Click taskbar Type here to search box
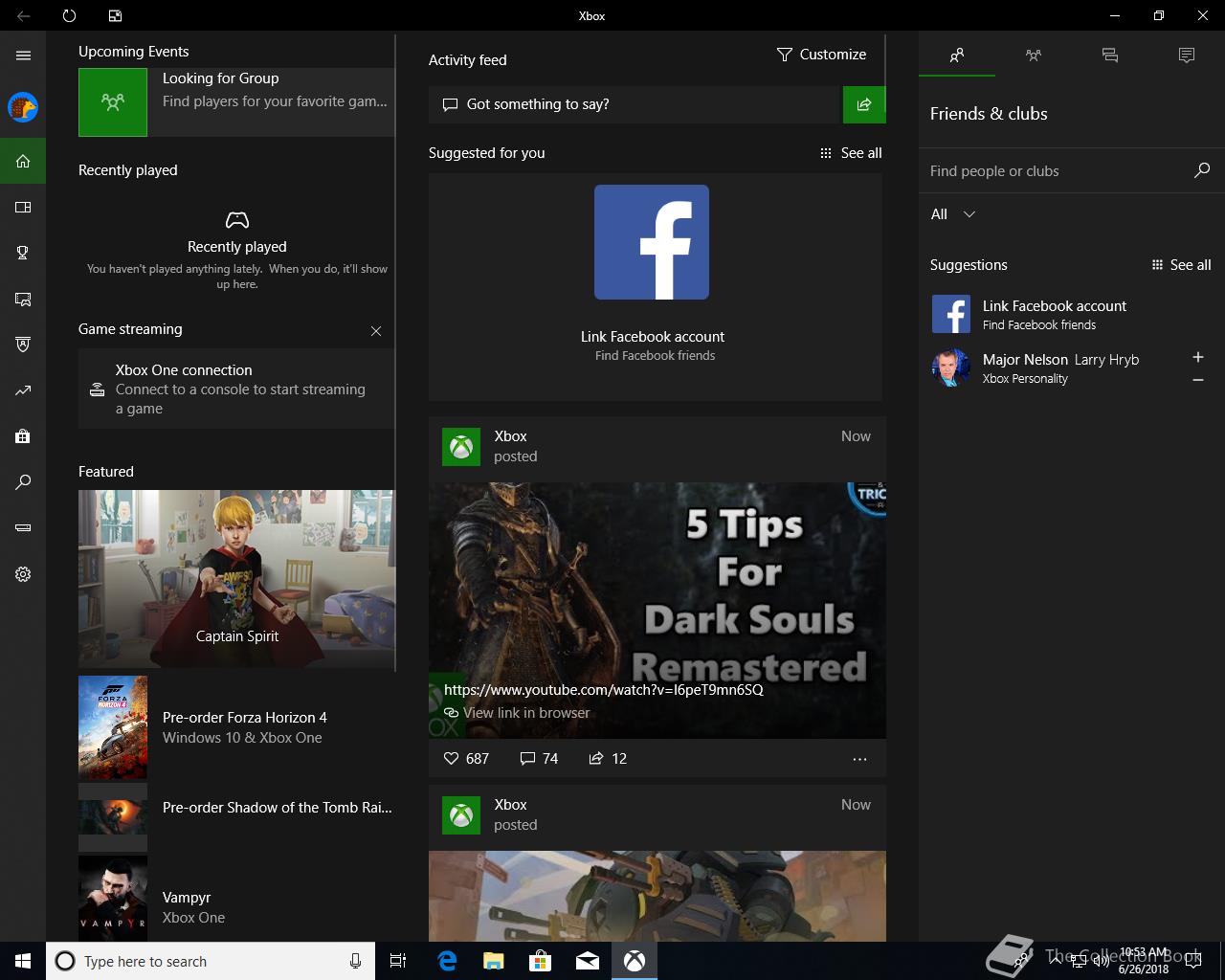1225x980 pixels. [211, 961]
